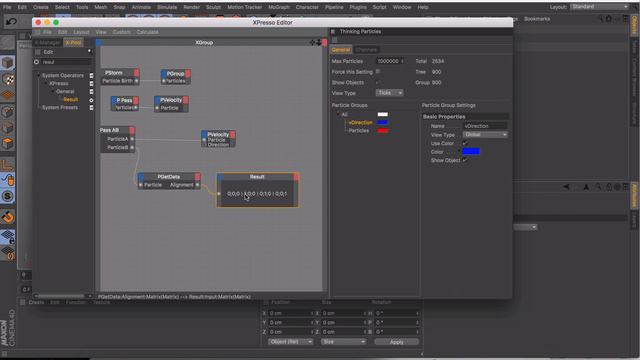The image size is (640, 360).
Task: Click the hamburger icon left of Thinking Particles title
Action: point(333,31)
